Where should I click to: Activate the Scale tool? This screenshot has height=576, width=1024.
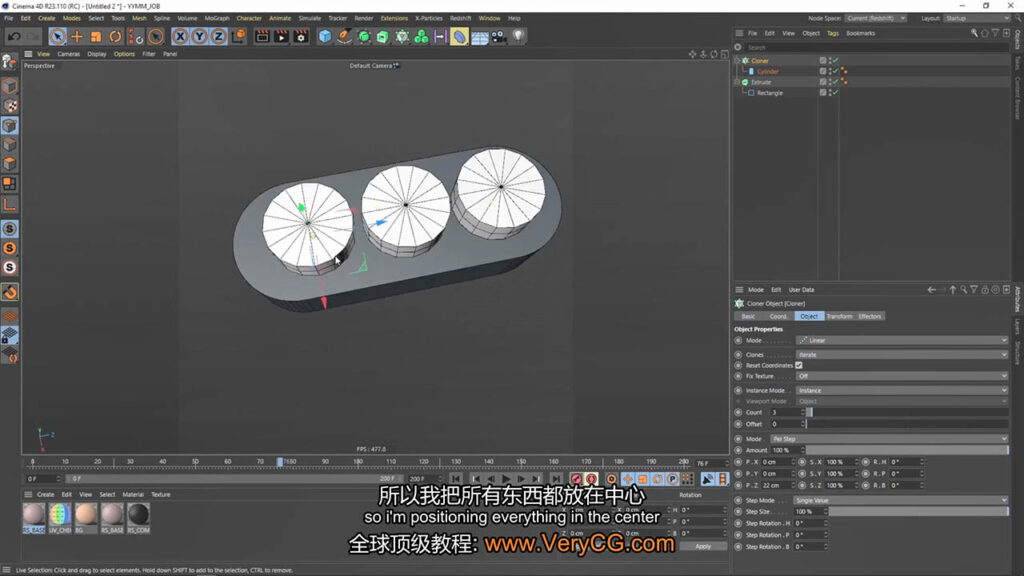click(x=96, y=37)
